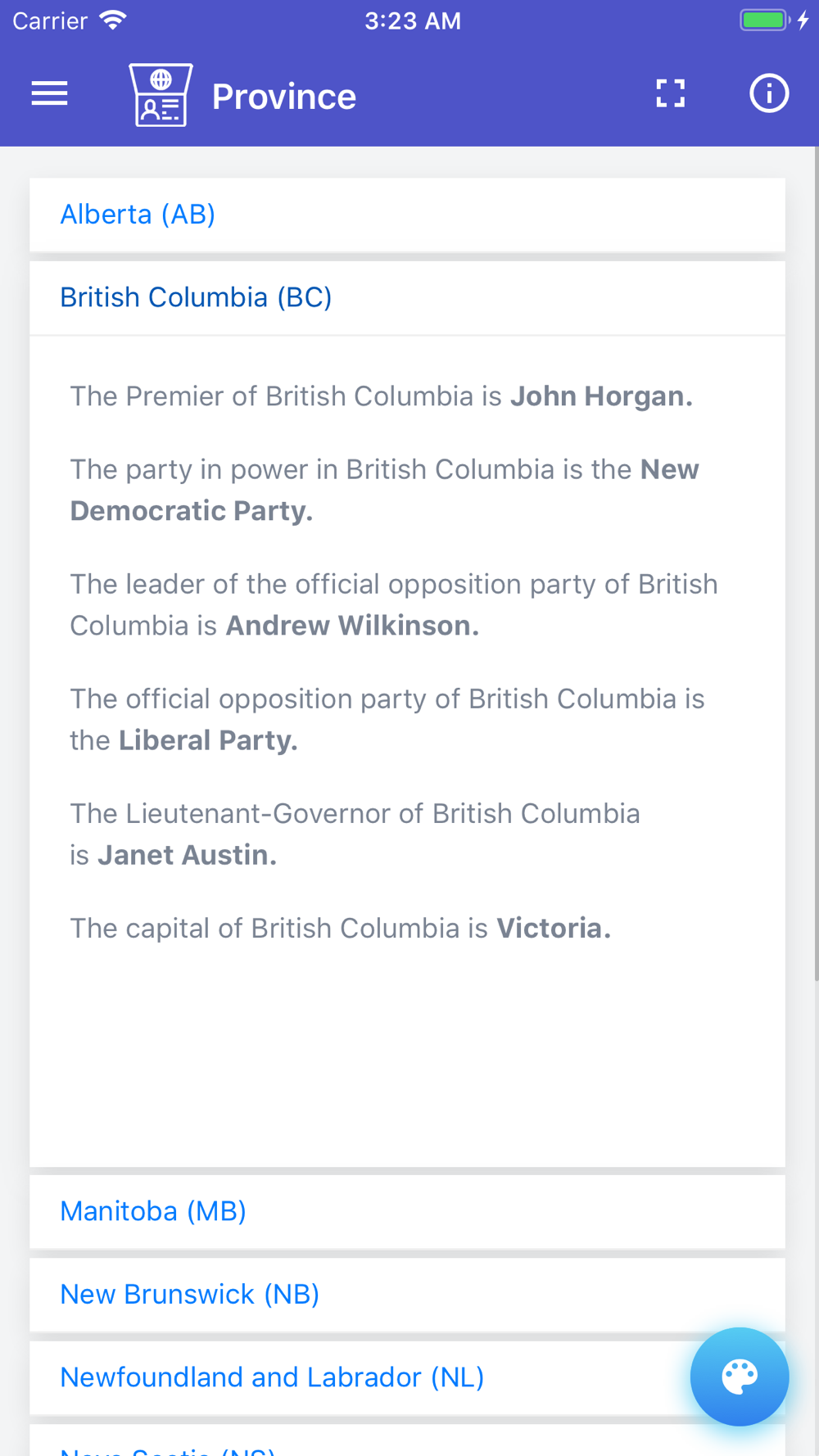This screenshot has height=1456, width=819.
Task: Expand the Alberta (AB) section
Action: coord(138,215)
